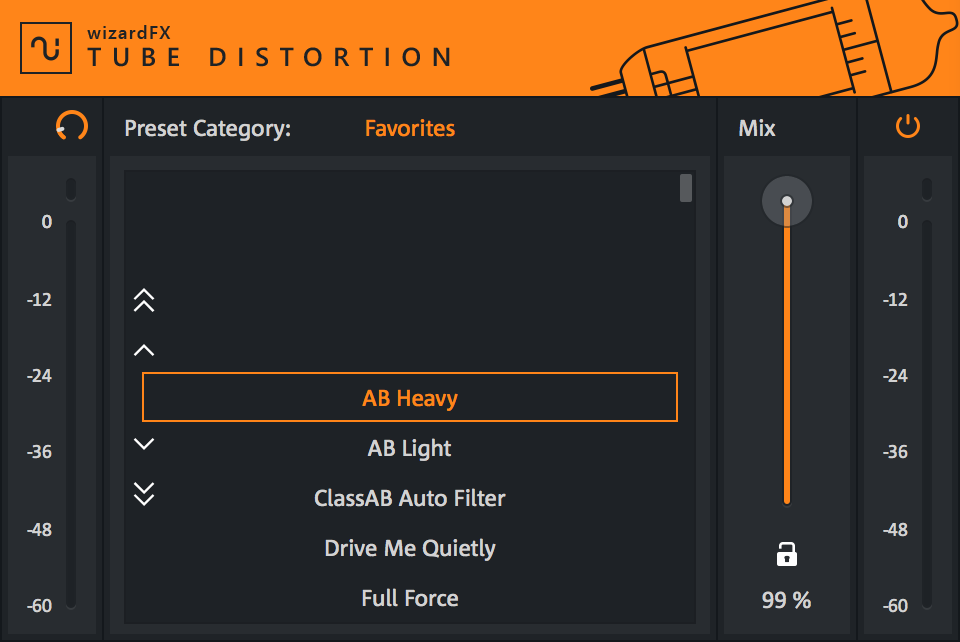Click the Mix slider handle
This screenshot has width=960, height=642.
[787, 202]
